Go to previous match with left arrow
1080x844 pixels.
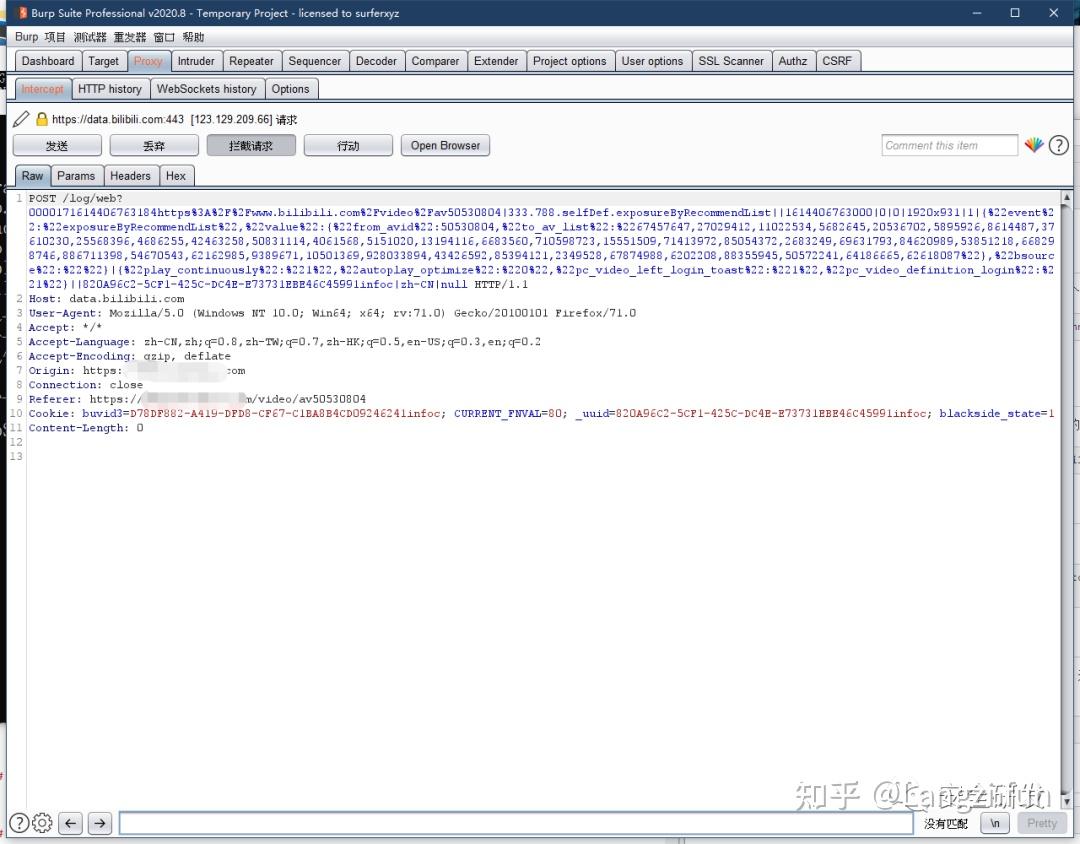pyautogui.click(x=71, y=823)
